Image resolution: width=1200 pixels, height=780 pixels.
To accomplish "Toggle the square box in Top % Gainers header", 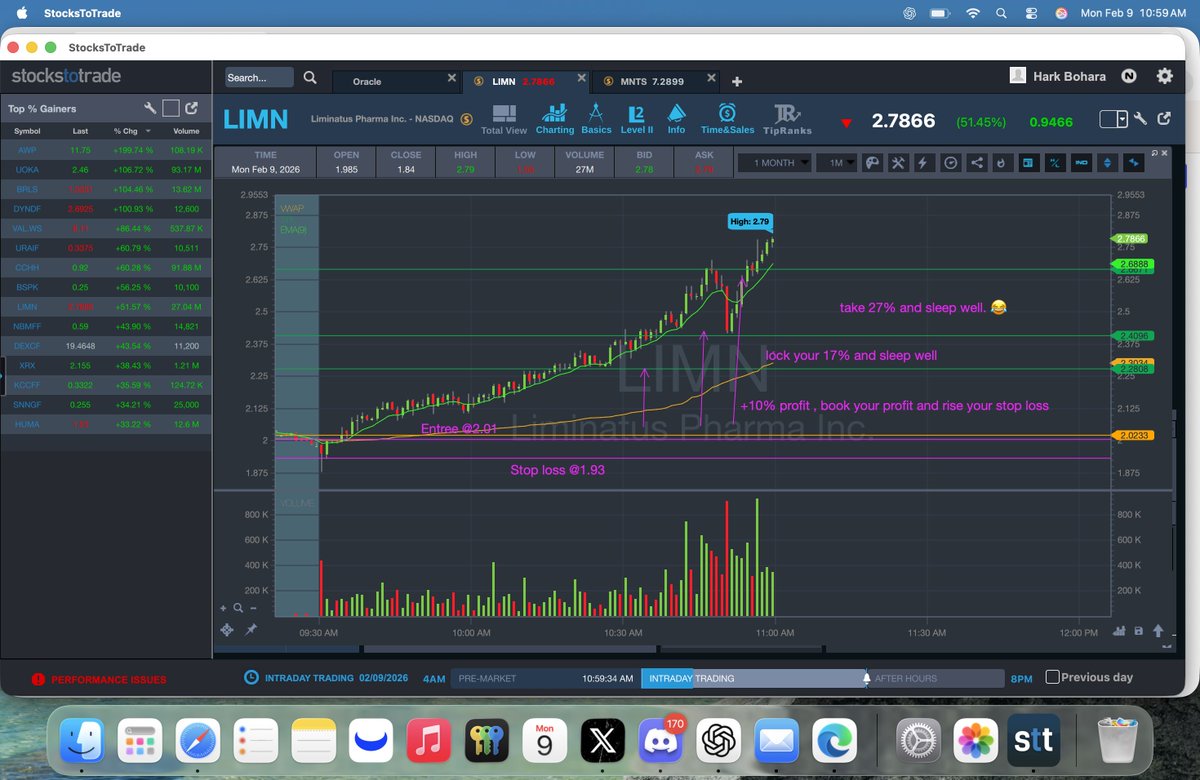I will (171, 108).
